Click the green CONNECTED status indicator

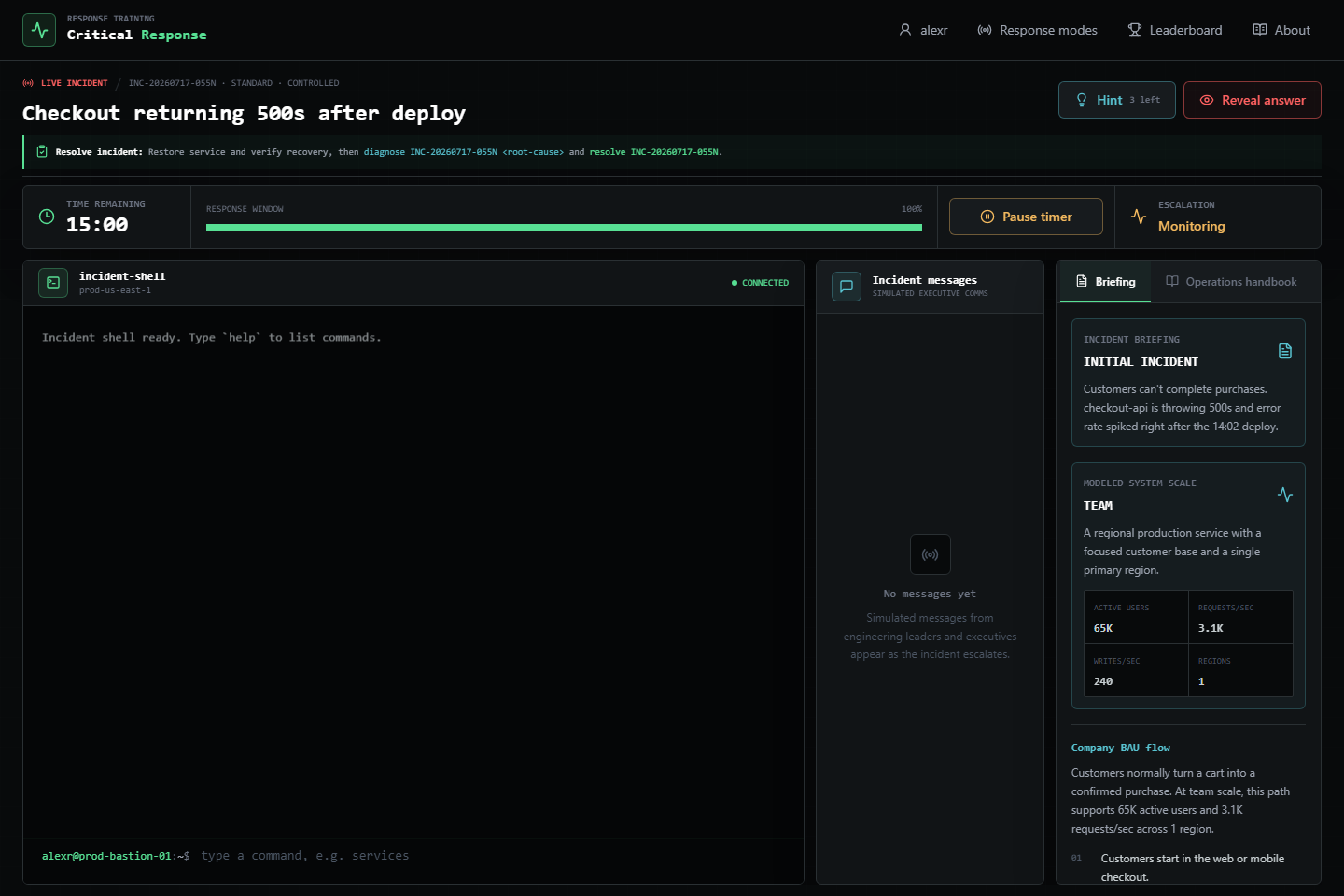pos(760,283)
